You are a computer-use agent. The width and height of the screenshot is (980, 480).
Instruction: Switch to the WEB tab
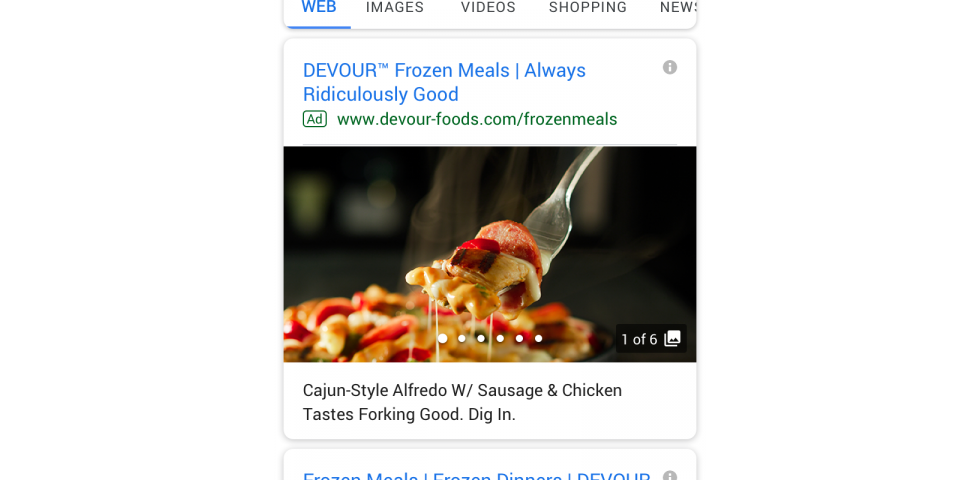pos(319,8)
